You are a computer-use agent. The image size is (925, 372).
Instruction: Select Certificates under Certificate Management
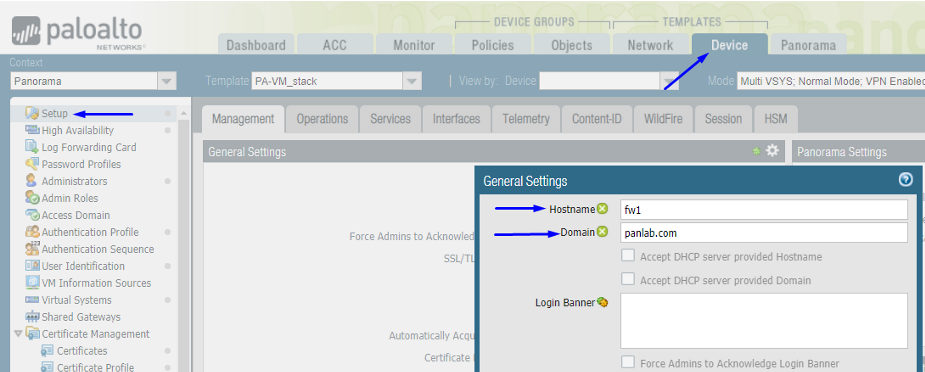pos(82,351)
